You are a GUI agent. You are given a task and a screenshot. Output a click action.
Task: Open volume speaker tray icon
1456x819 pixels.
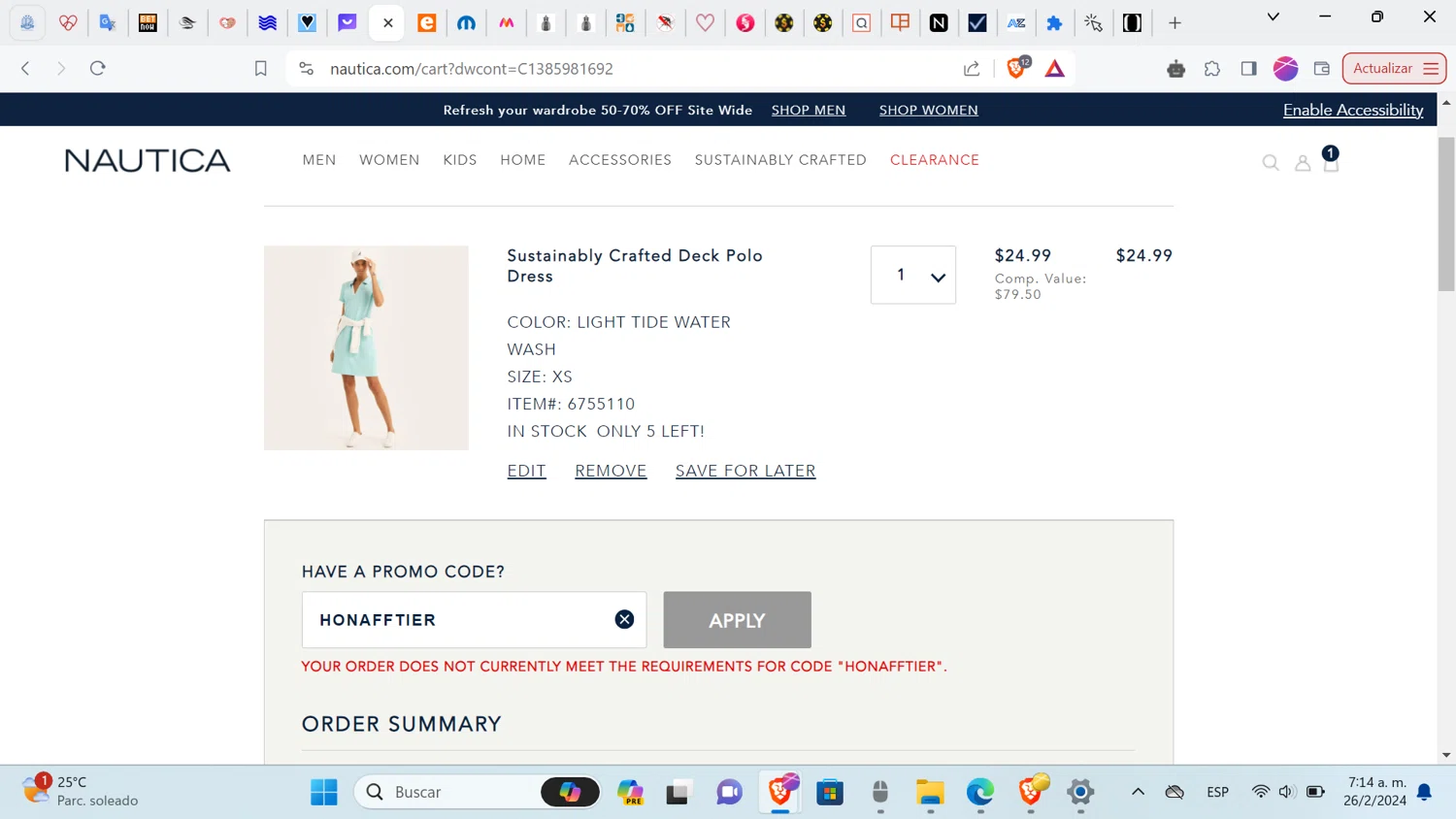point(1286,792)
